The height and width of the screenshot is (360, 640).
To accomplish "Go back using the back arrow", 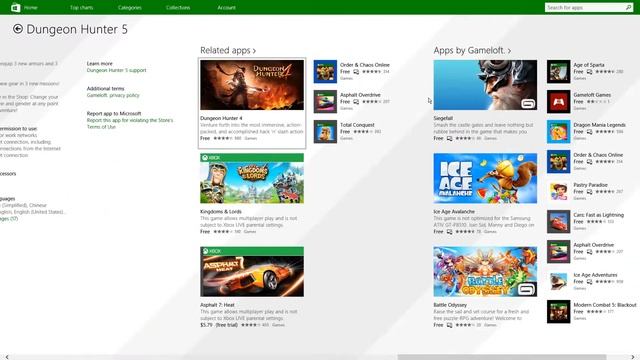I will (18, 29).
